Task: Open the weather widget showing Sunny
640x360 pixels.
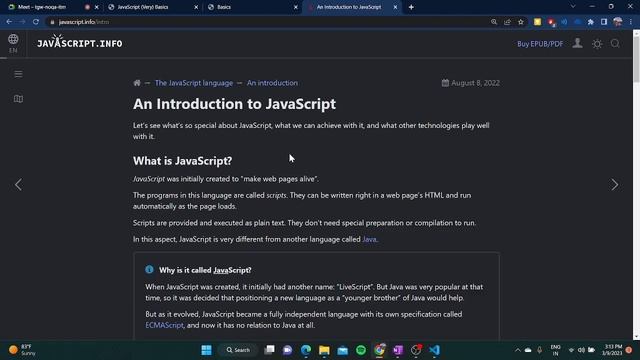Action: click(x=22, y=350)
